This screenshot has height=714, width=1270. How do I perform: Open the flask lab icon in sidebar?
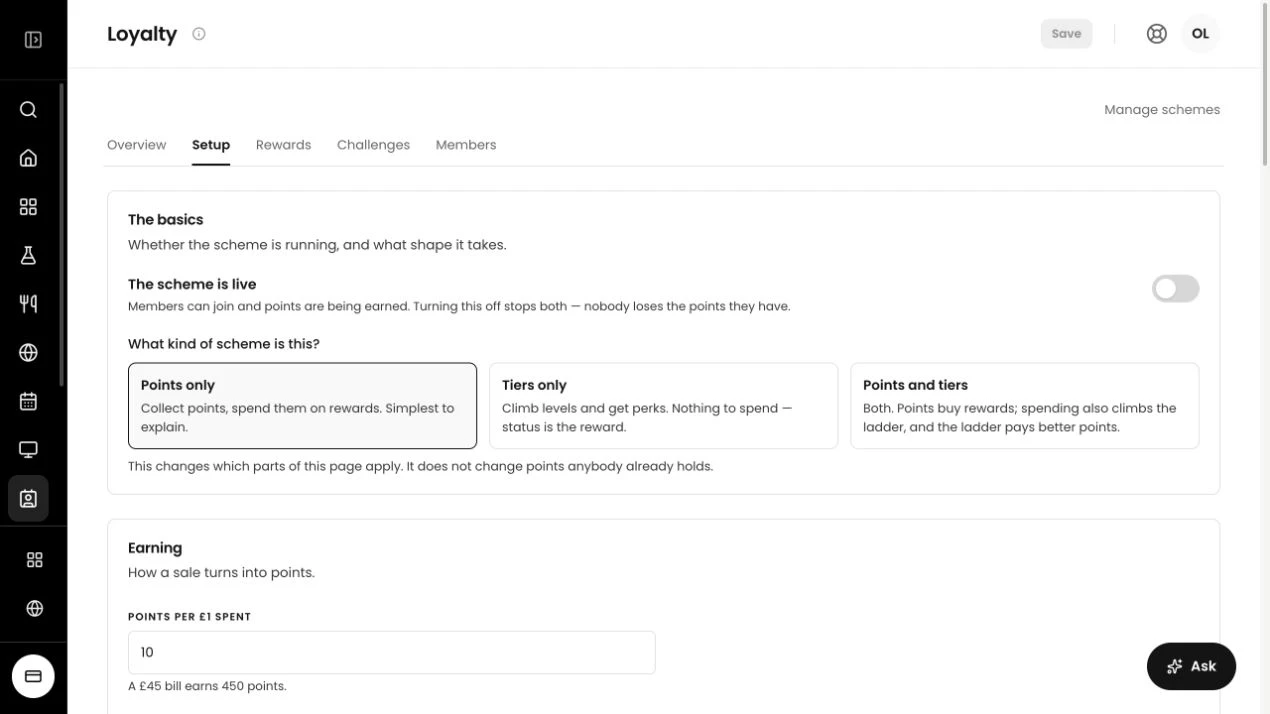click(28, 255)
